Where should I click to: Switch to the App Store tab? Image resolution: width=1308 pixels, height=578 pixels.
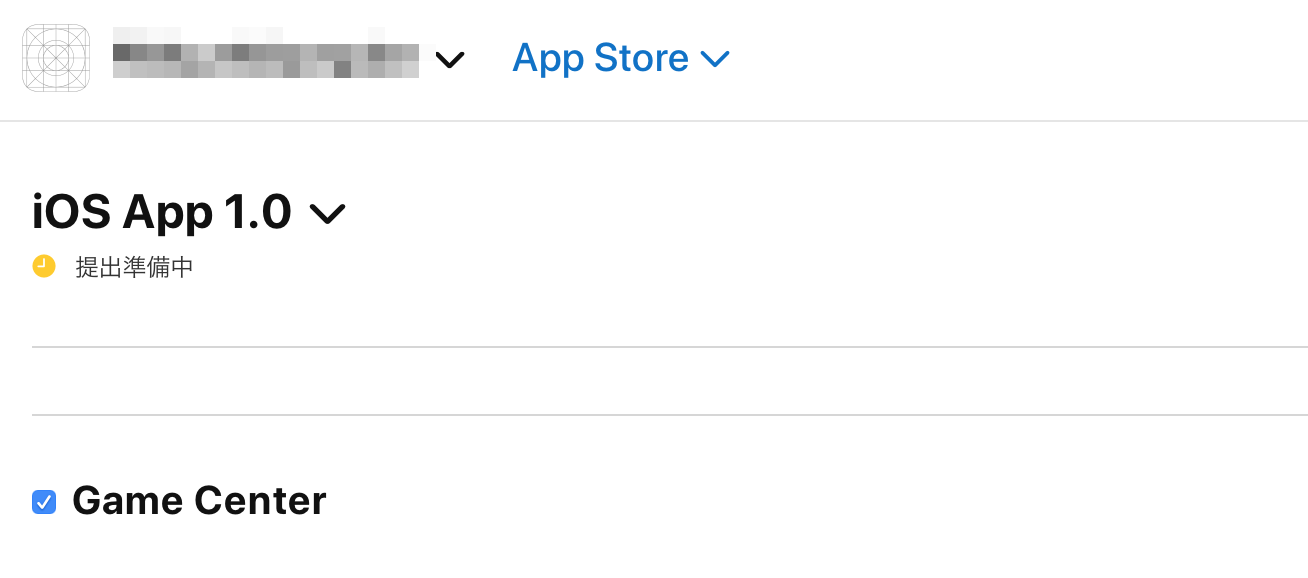600,58
